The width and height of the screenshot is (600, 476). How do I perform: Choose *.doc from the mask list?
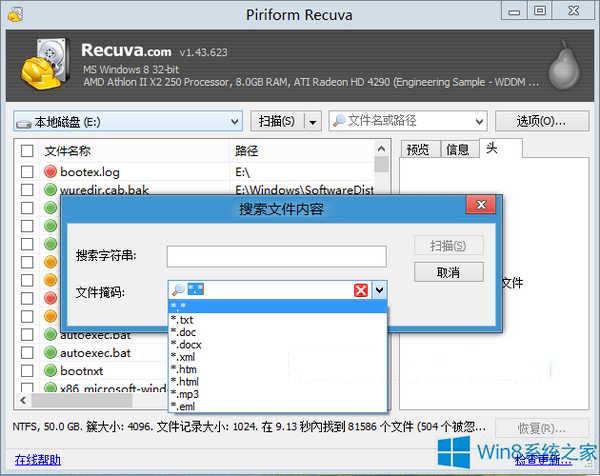pos(278,332)
